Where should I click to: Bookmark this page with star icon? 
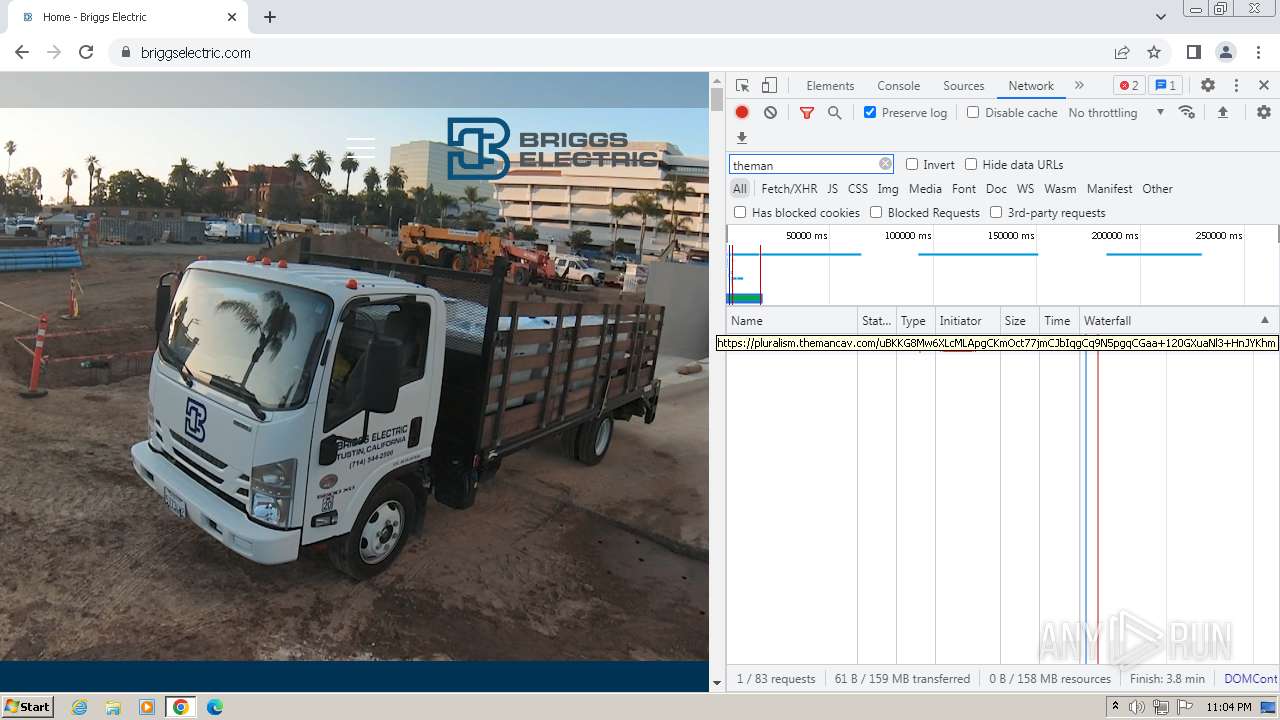1154,52
